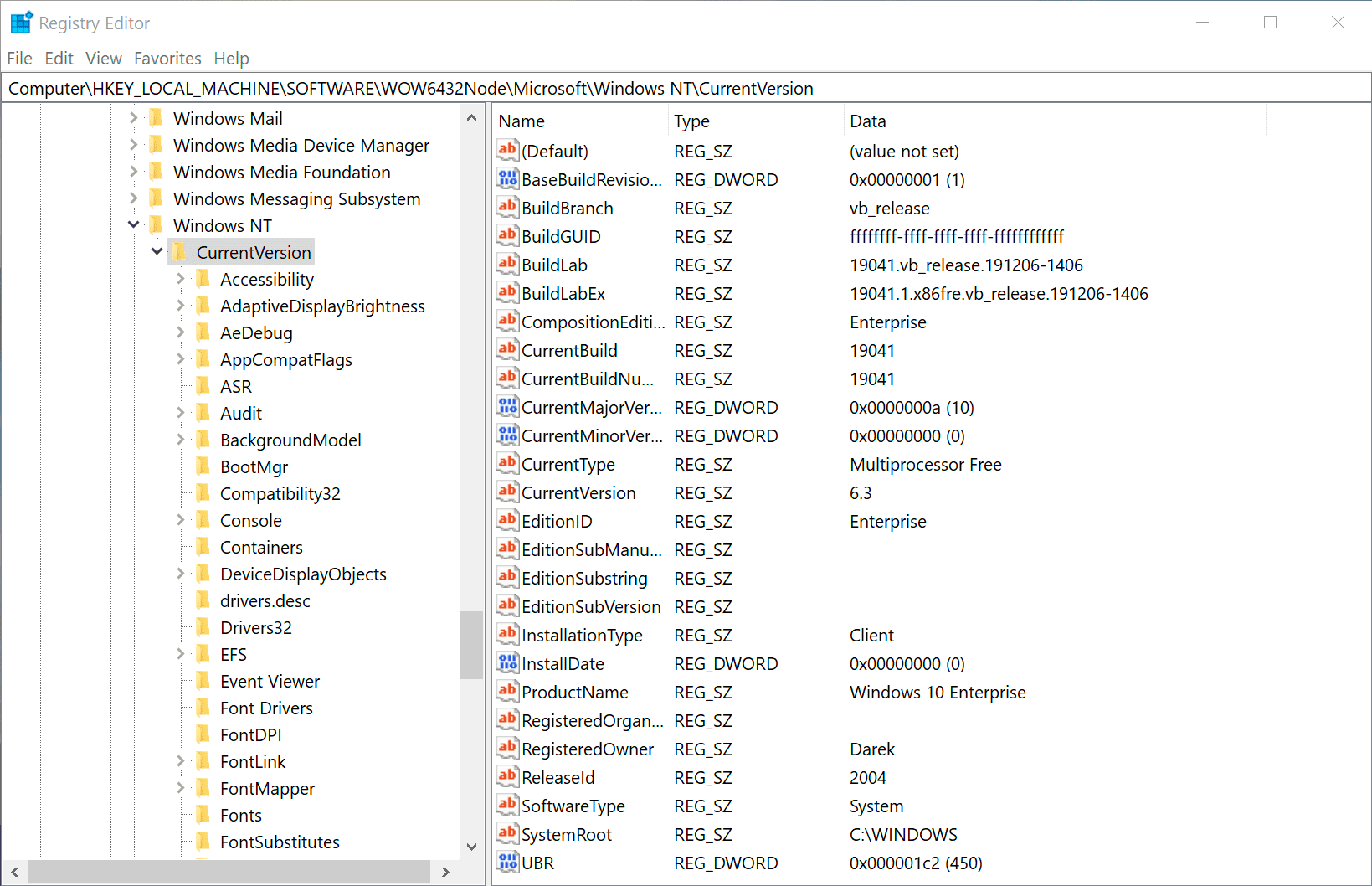Sort values by the Name column header
1372x886 pixels.
tap(580, 121)
